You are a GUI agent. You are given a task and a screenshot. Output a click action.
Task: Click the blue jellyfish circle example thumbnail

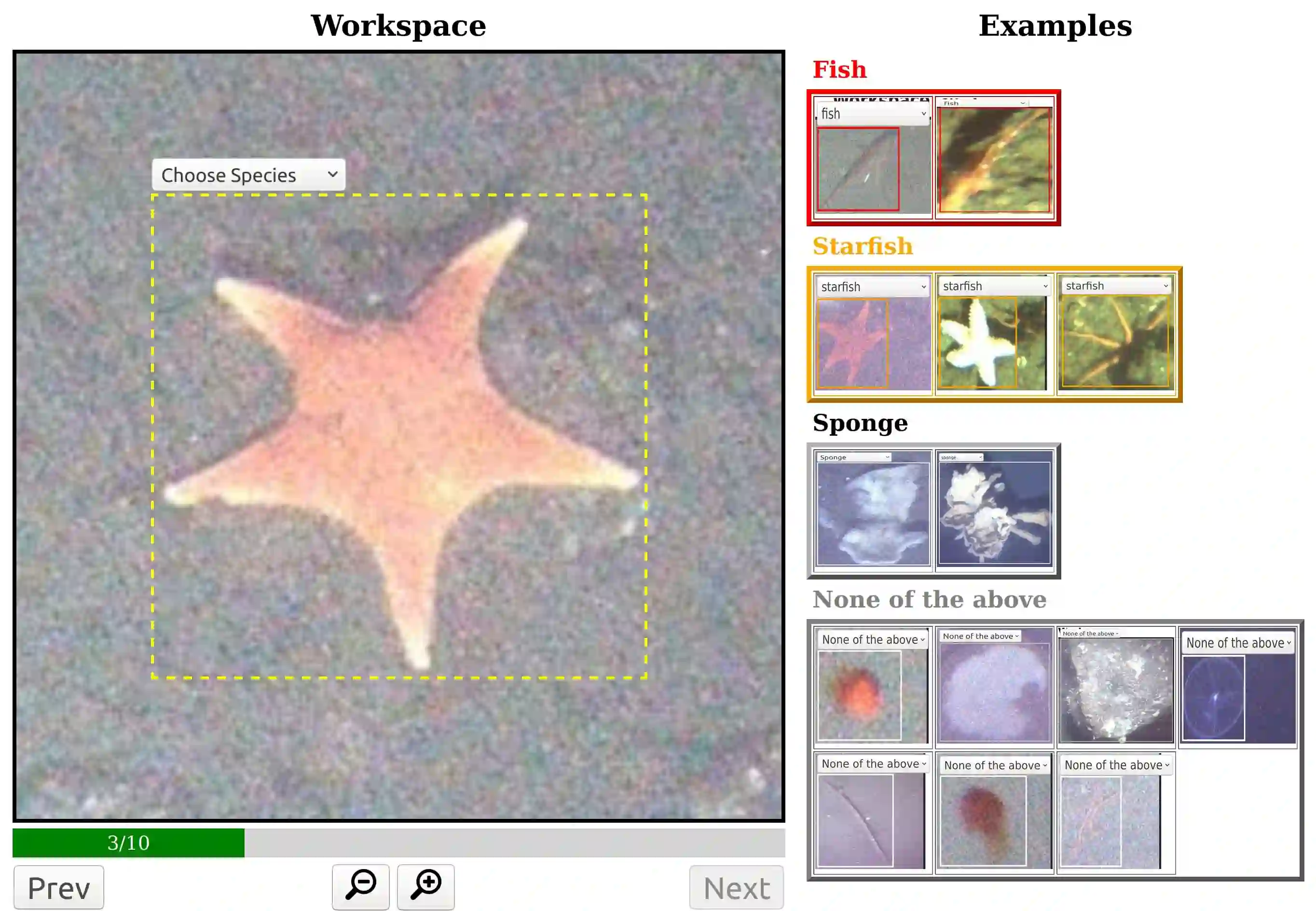(1214, 698)
